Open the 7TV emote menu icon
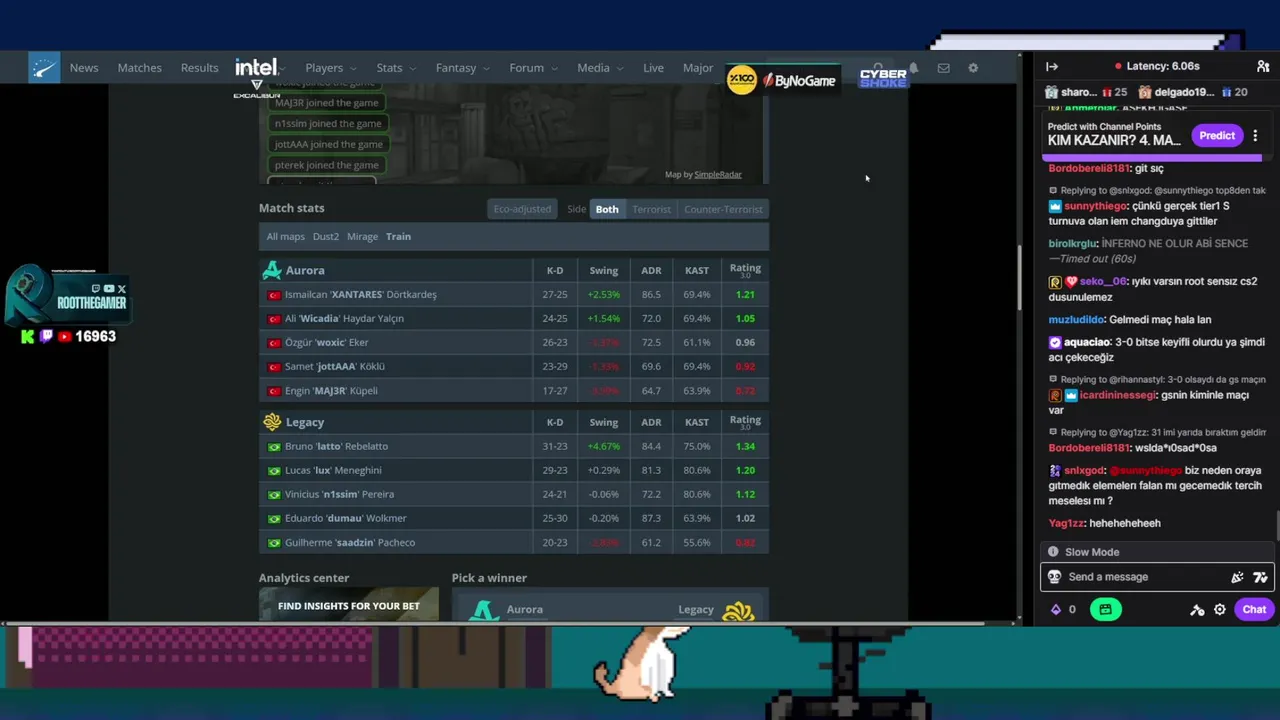 click(1260, 577)
